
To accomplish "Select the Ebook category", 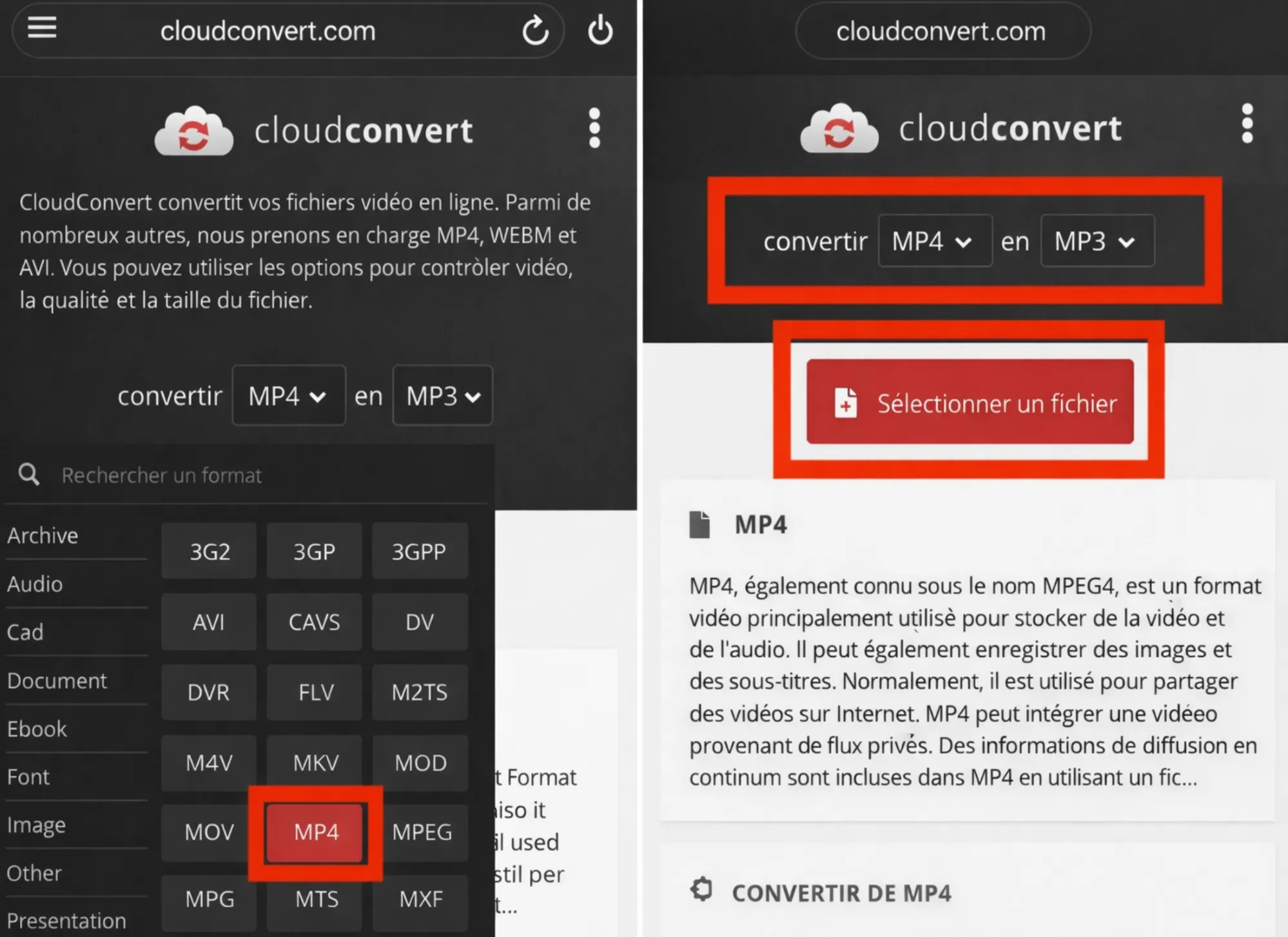I will pos(37,729).
